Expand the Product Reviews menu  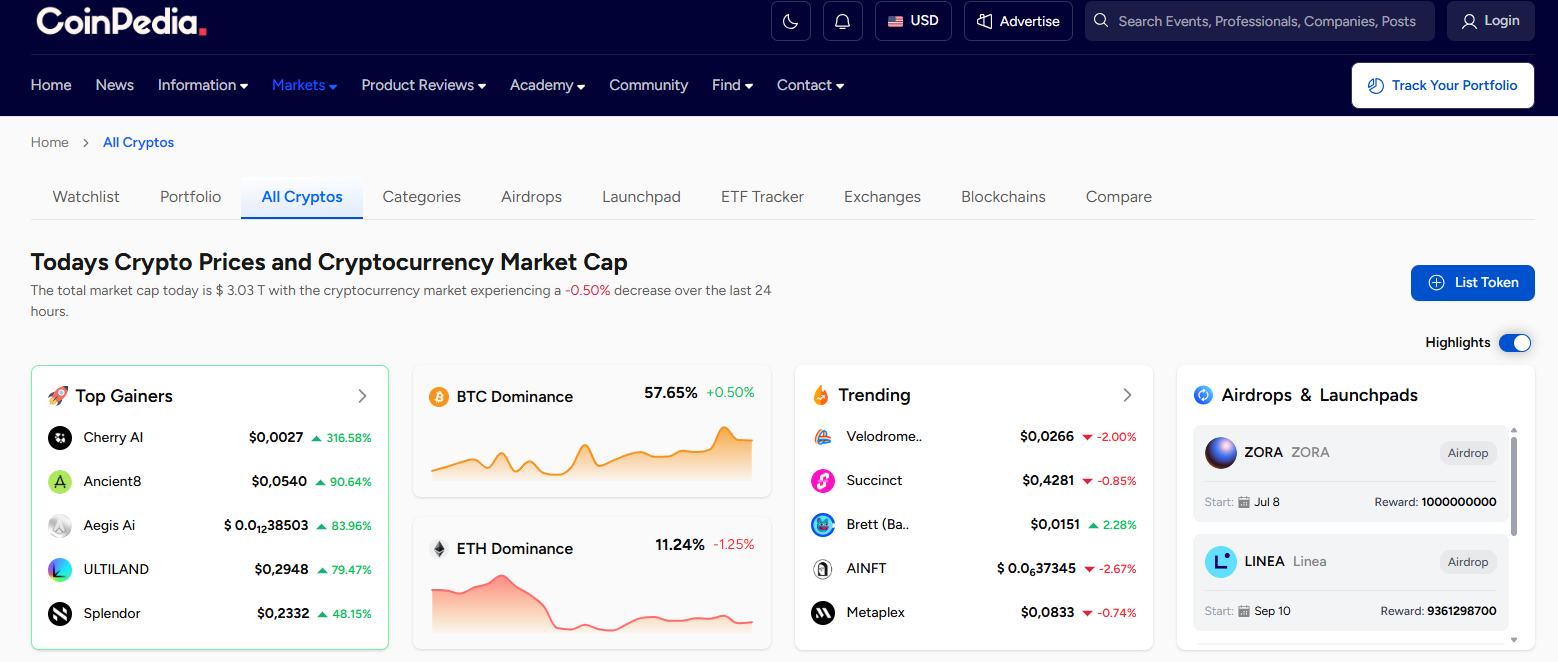coord(423,85)
